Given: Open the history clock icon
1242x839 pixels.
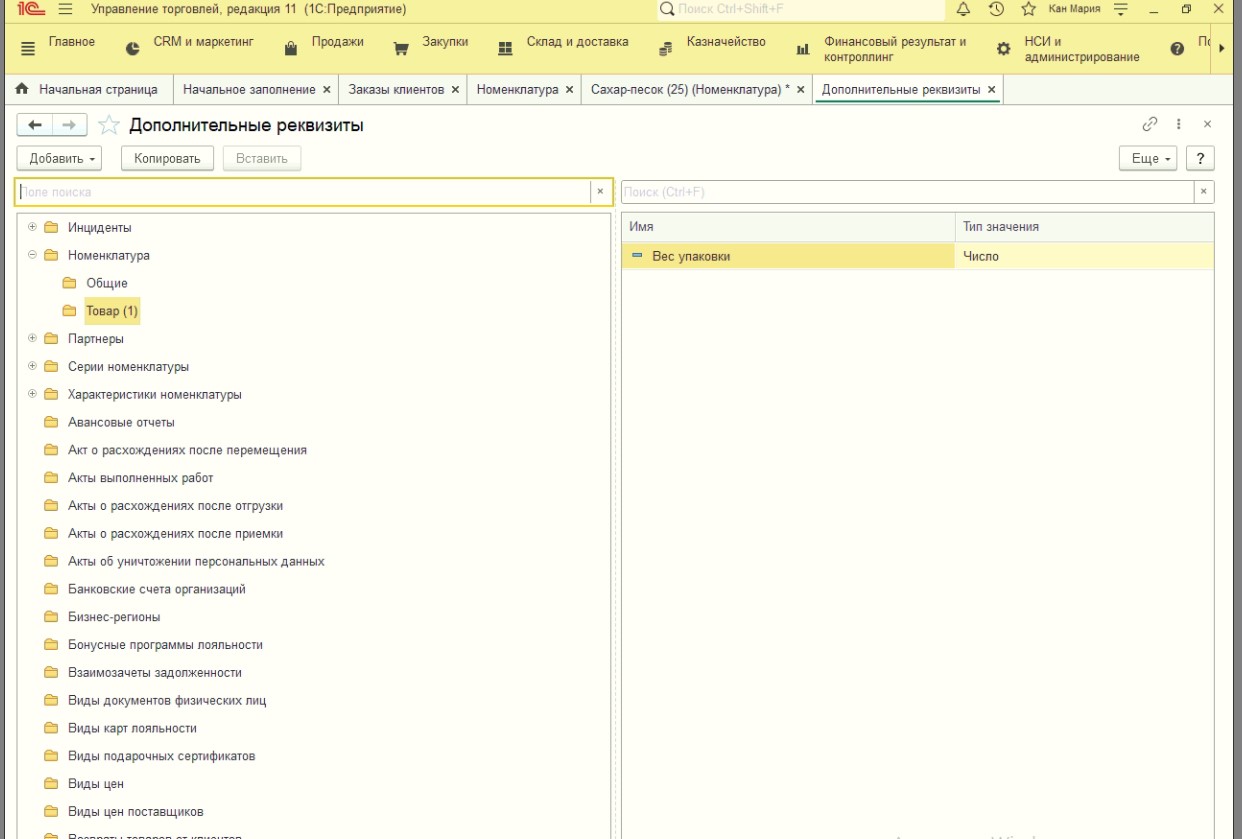Looking at the screenshot, I should tap(996, 9).
